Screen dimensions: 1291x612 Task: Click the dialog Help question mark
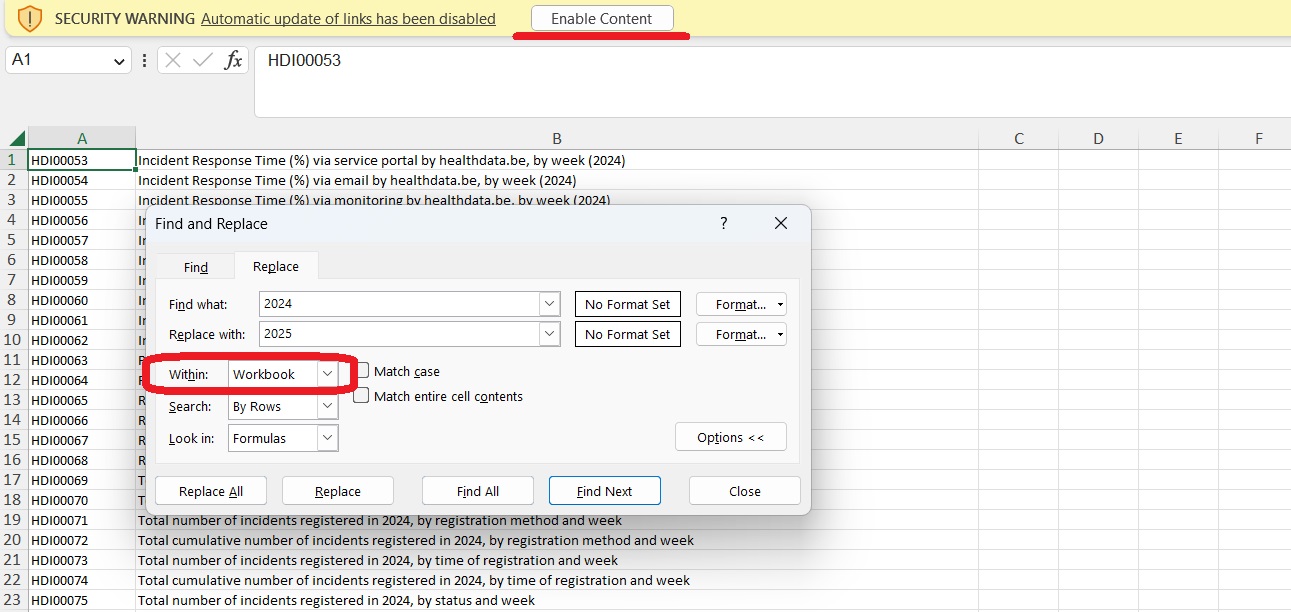point(724,224)
